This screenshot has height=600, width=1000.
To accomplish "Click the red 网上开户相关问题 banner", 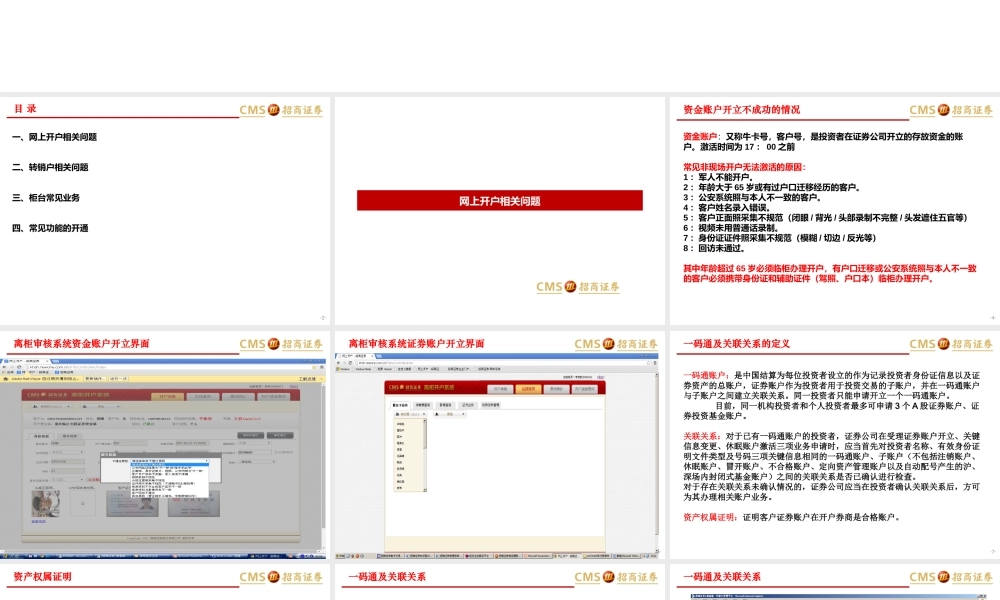I will [x=499, y=201].
